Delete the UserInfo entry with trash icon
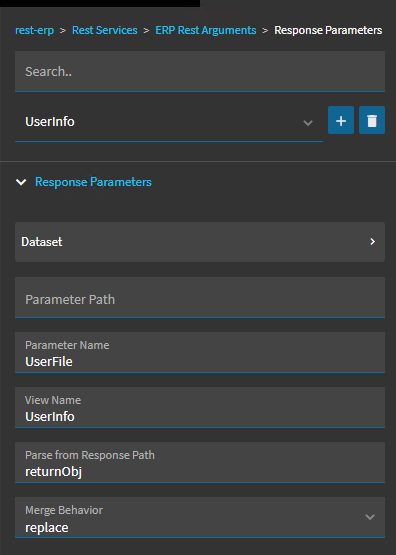The height and width of the screenshot is (555, 396). (372, 120)
